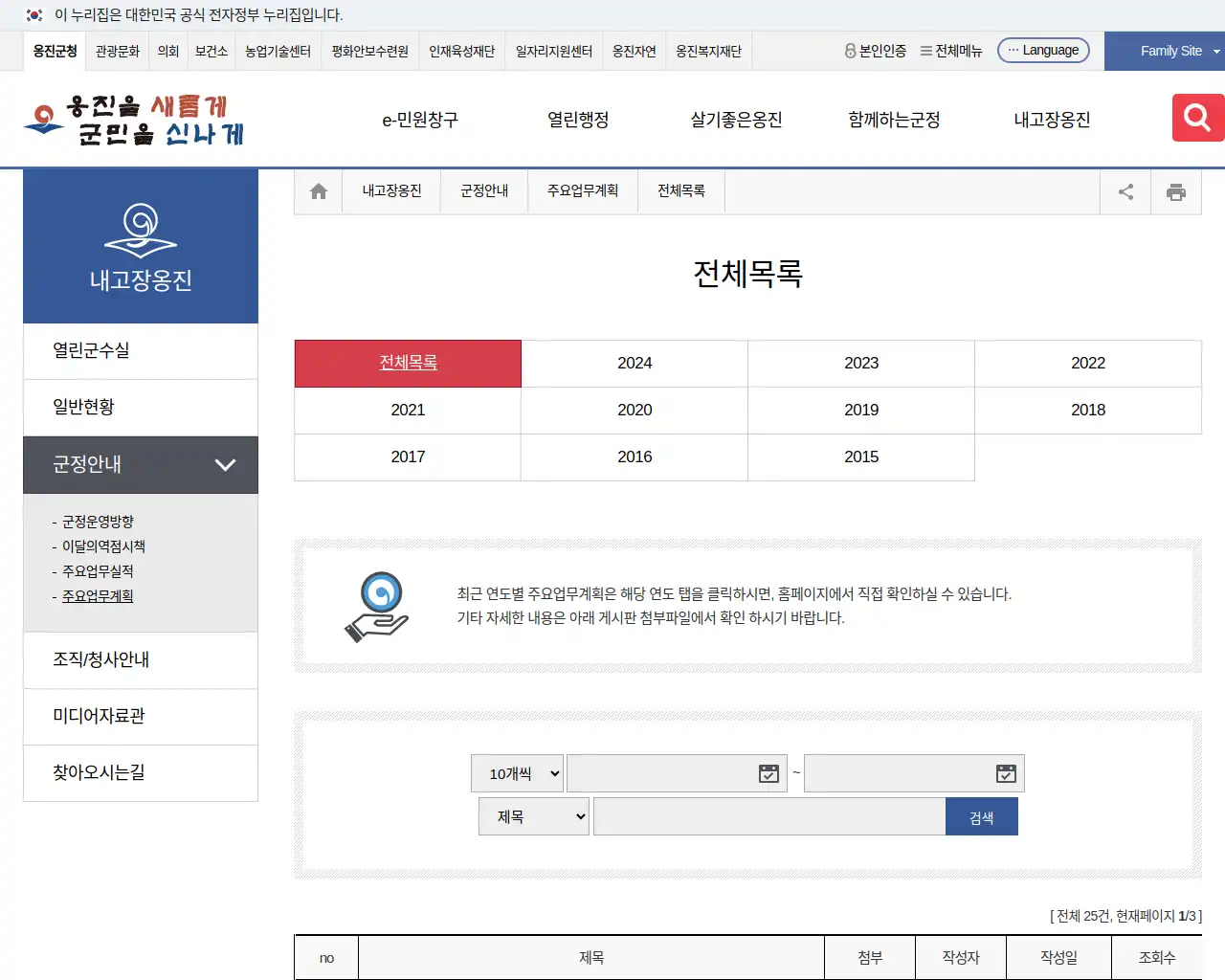Screen dimensions: 1225x980
Task: Click the blue 검색 search button
Action: (982, 815)
